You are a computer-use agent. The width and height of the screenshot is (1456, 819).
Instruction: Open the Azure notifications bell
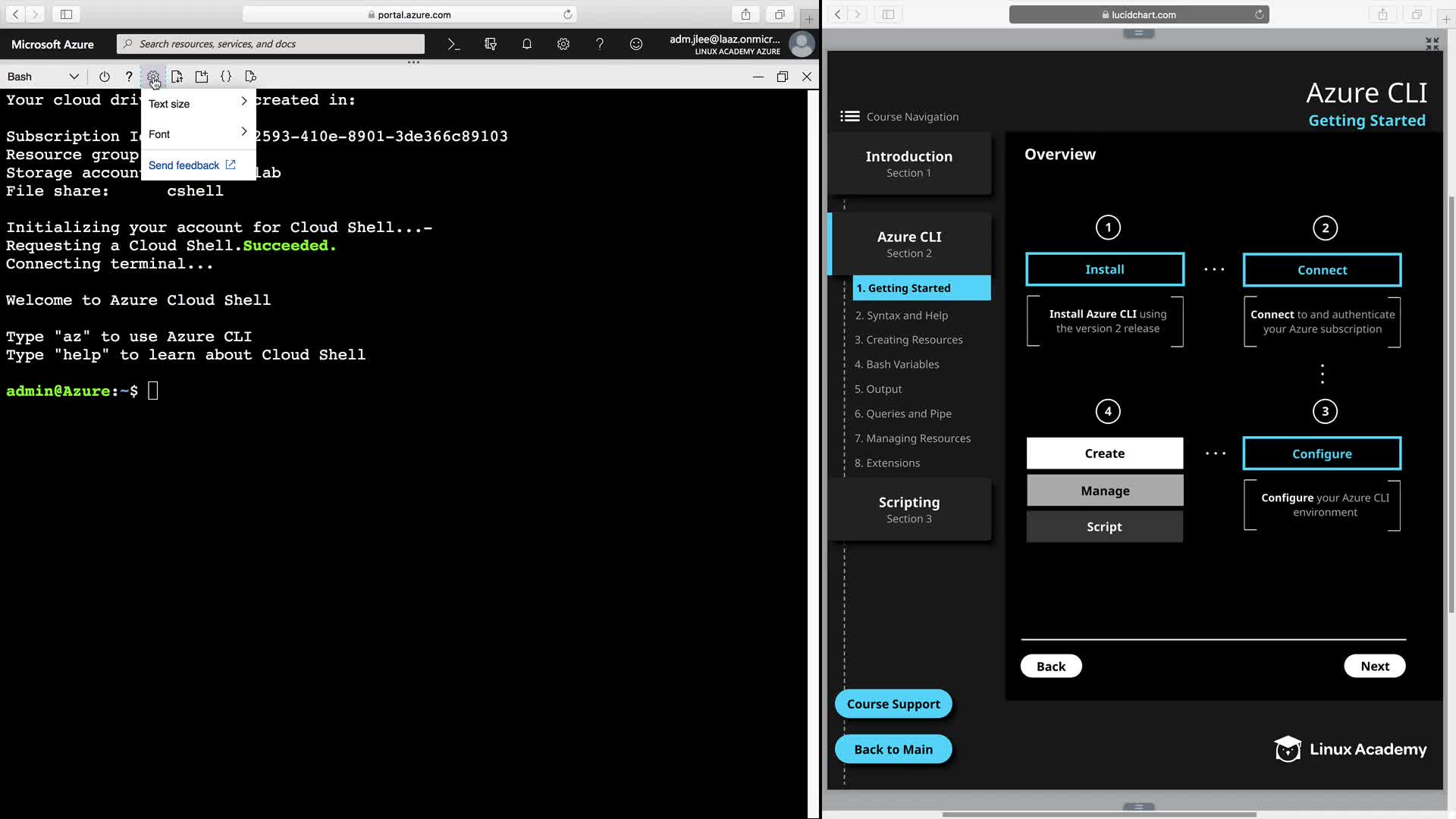pos(527,44)
